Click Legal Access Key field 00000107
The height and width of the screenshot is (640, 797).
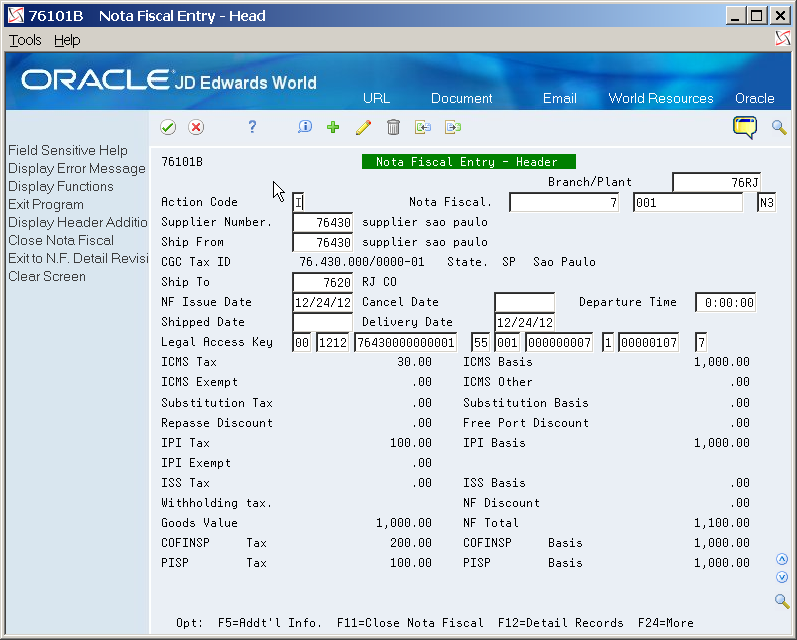click(x=649, y=343)
